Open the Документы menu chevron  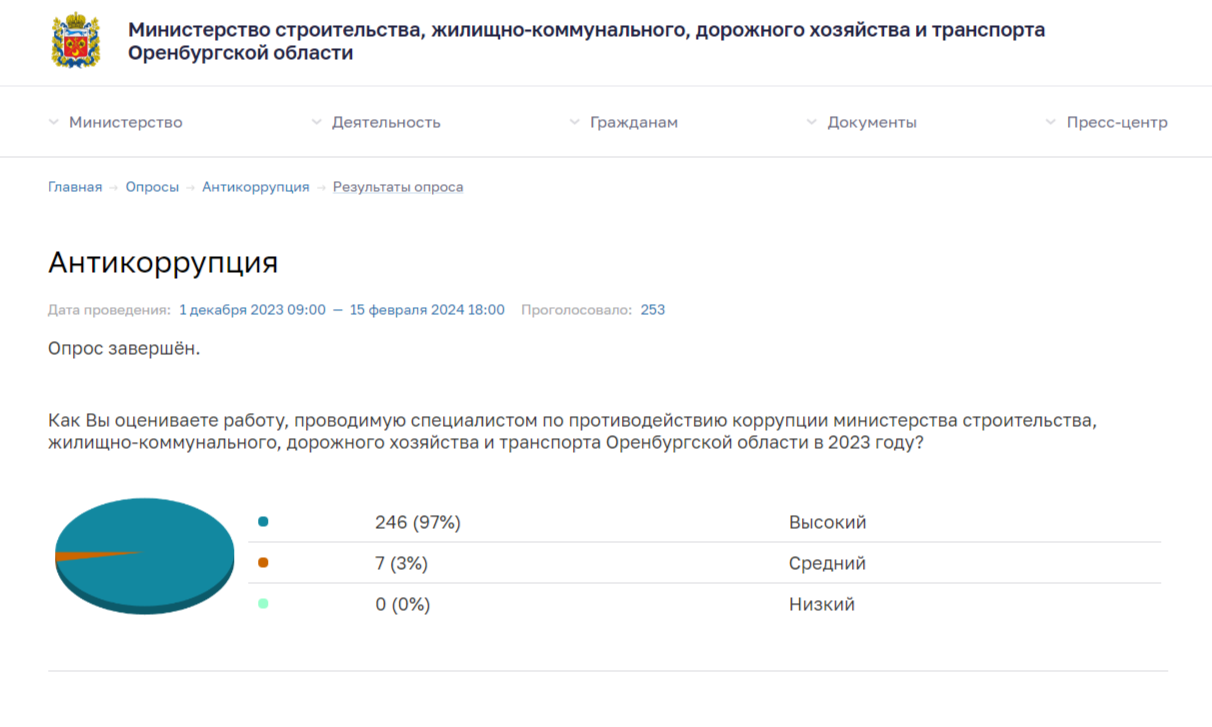coord(812,122)
